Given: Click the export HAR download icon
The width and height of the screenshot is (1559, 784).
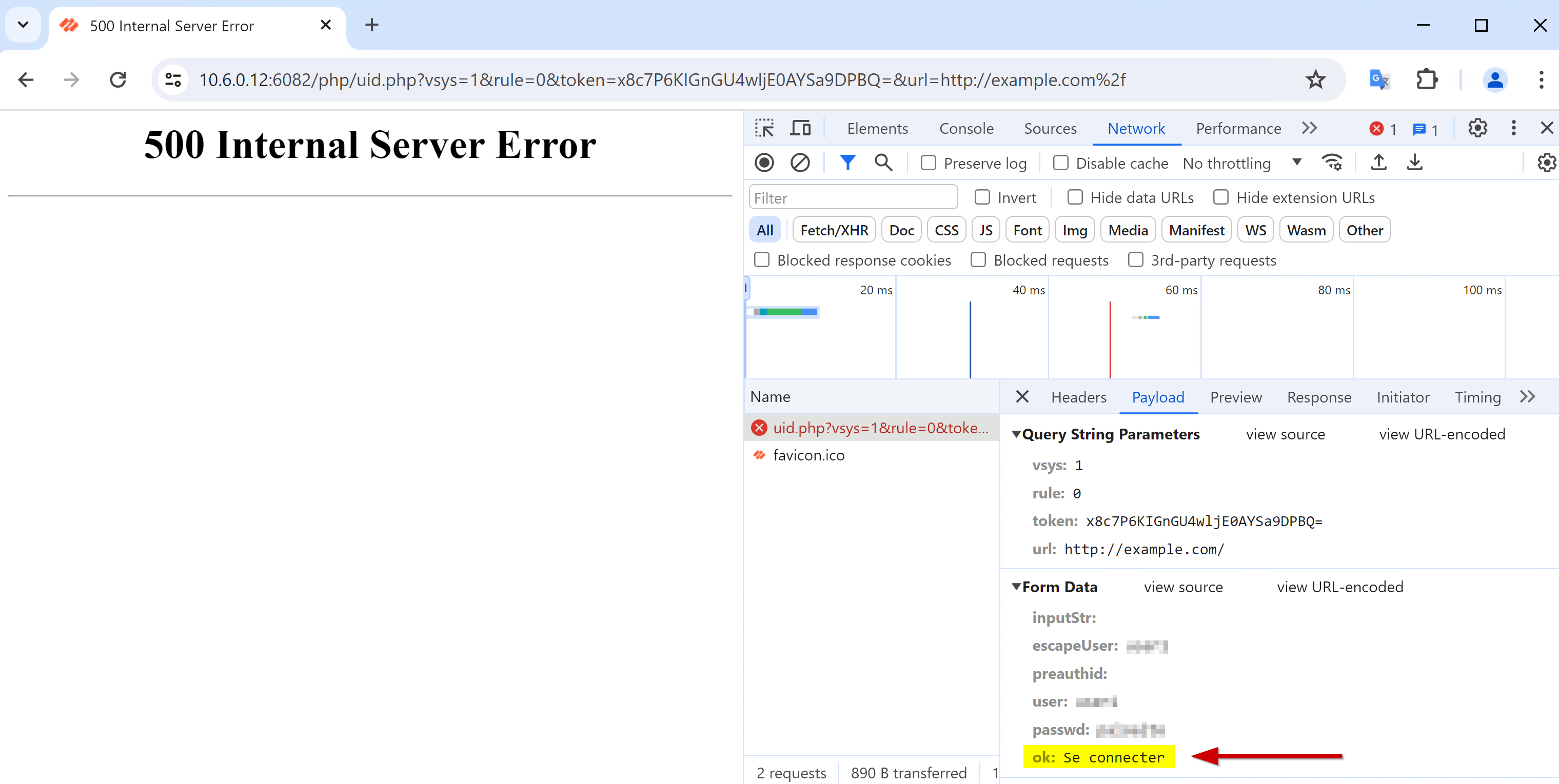Looking at the screenshot, I should pos(1414,163).
